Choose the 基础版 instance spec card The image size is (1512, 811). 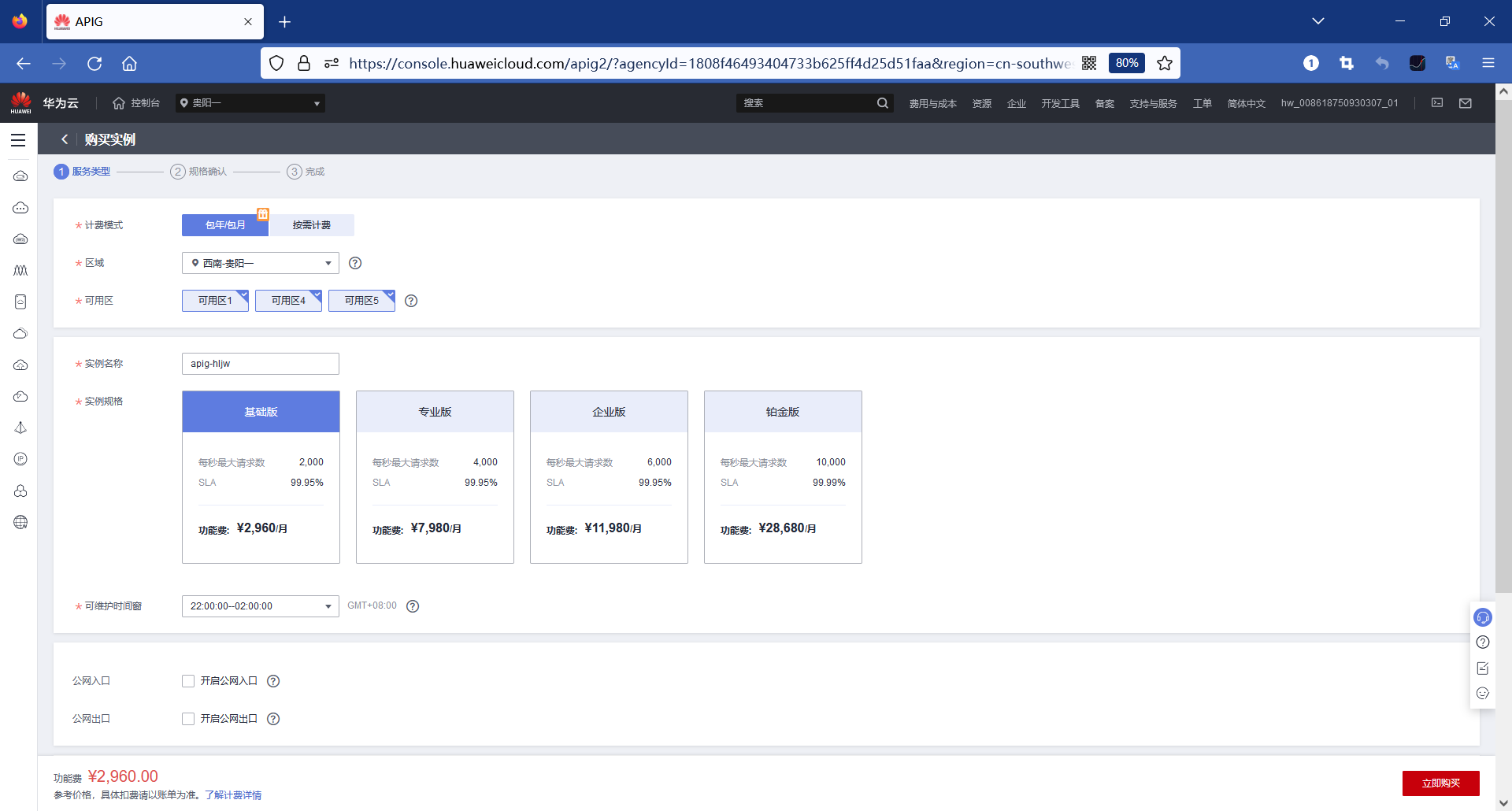click(261, 477)
